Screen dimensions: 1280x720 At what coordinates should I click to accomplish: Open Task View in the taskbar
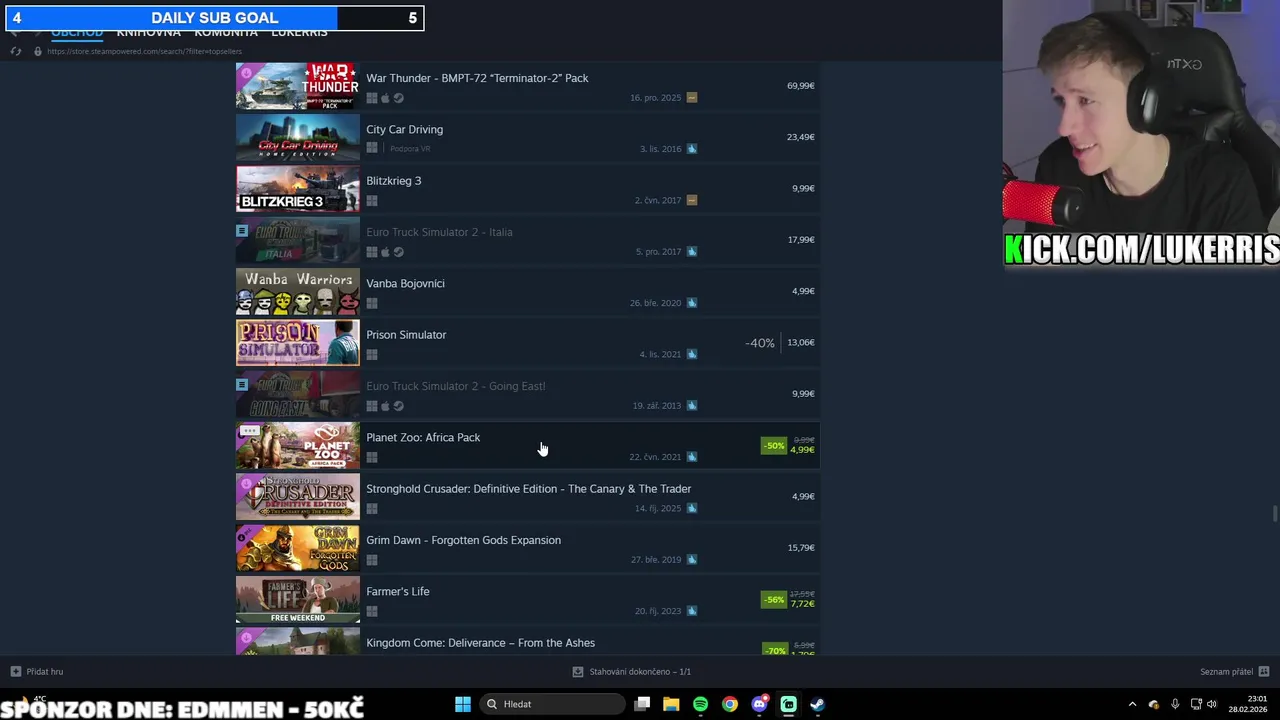(642, 704)
